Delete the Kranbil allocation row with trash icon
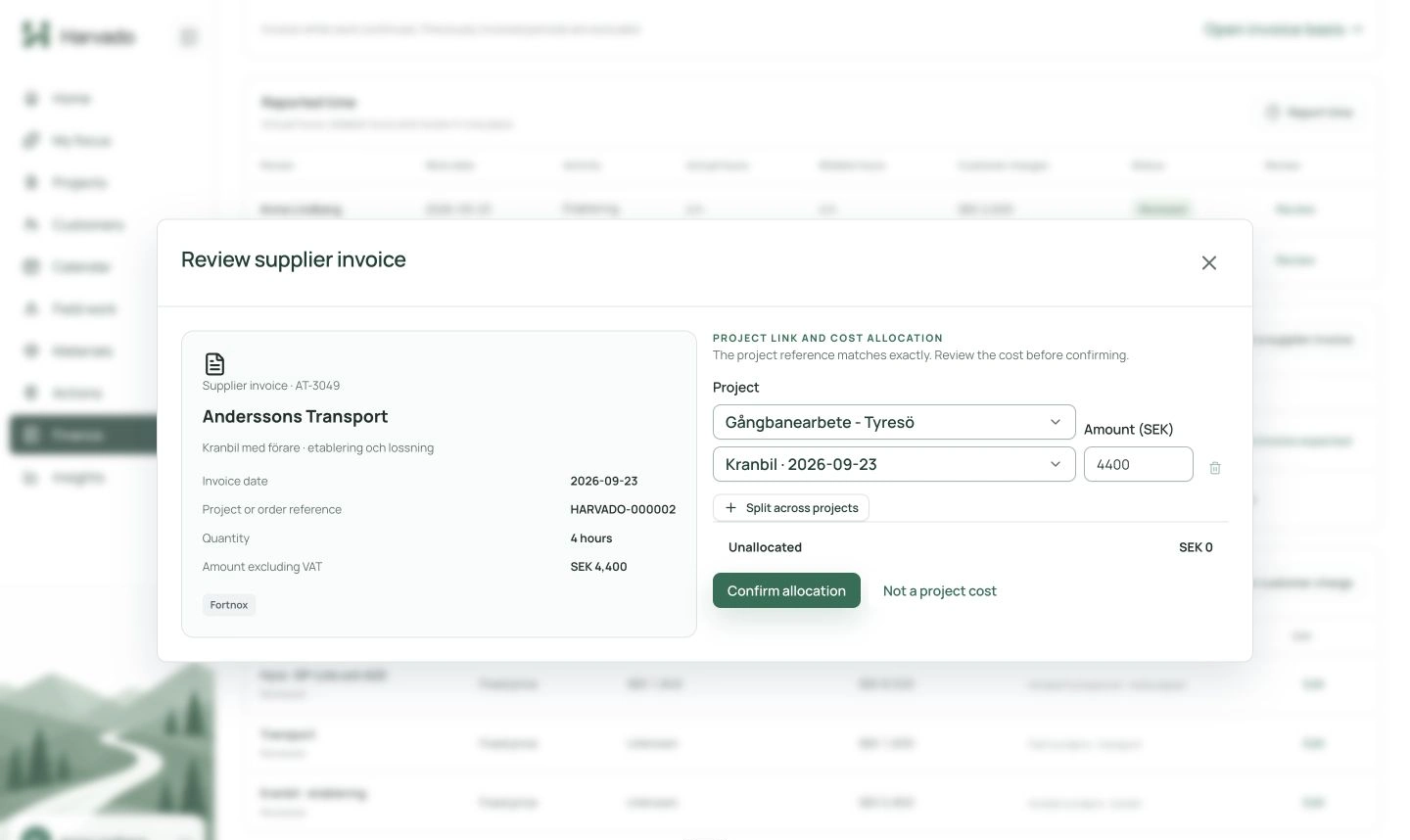Image resolution: width=1410 pixels, height=840 pixels. click(x=1215, y=468)
